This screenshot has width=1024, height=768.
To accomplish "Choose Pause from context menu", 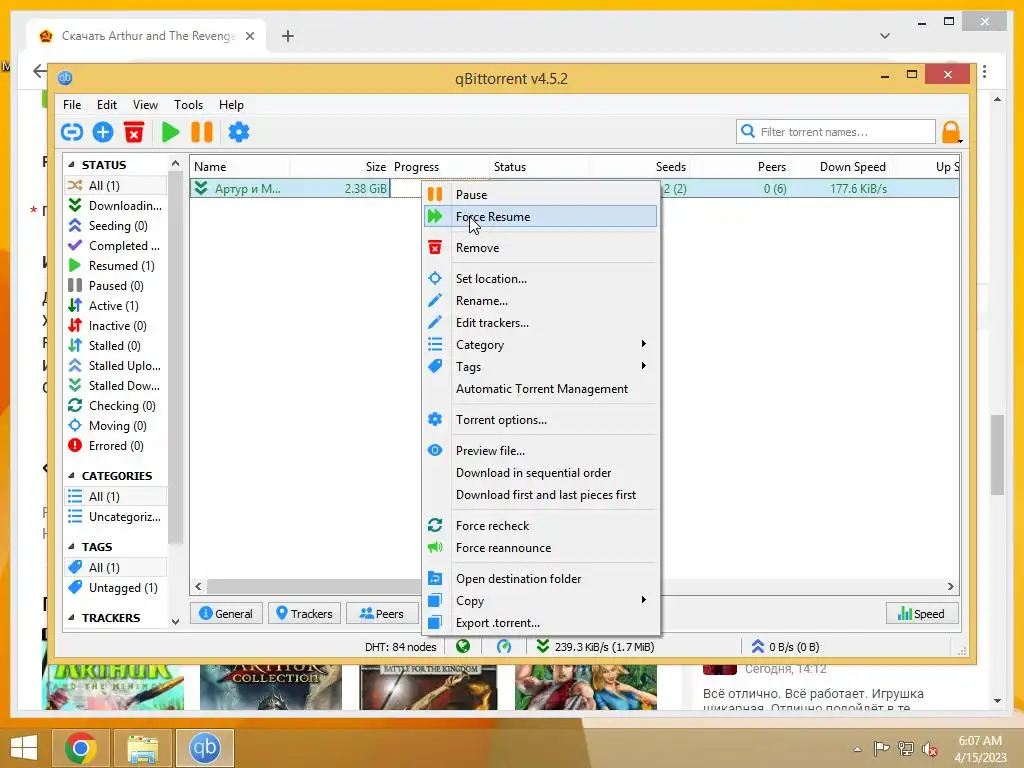I will 541,195.
